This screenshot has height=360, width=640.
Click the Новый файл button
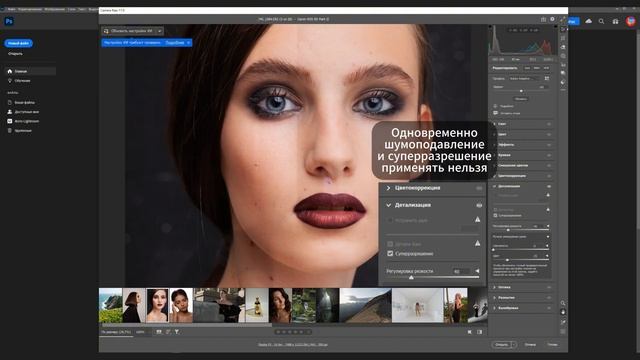coord(18,43)
